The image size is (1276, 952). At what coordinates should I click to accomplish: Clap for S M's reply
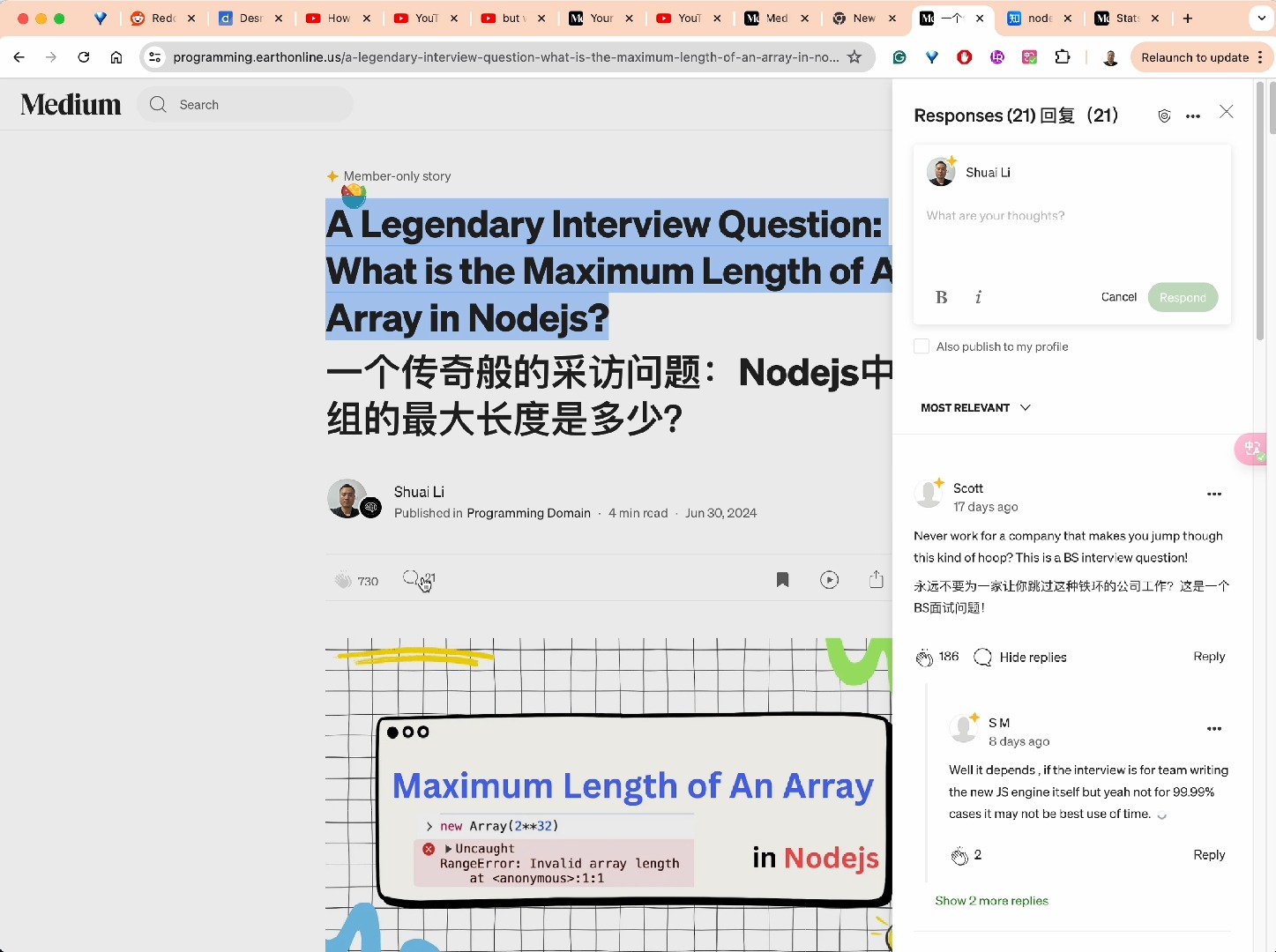point(959,856)
